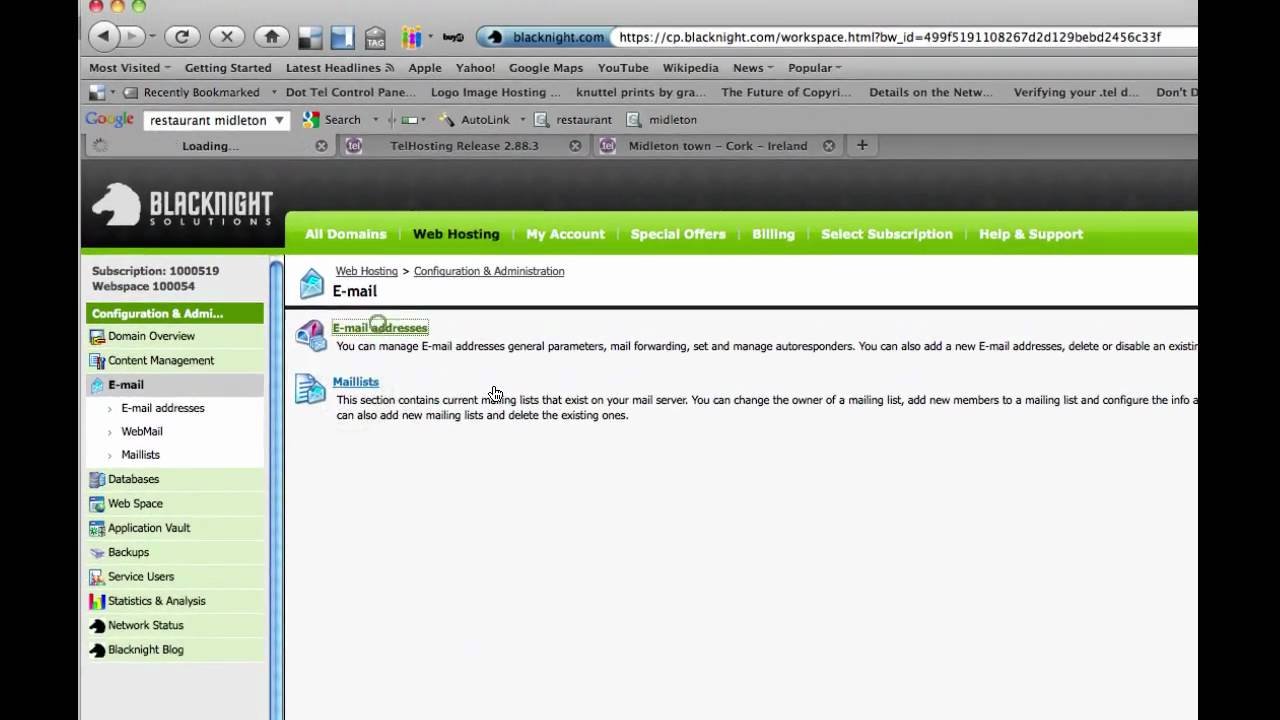Open the Backups icon in the sidebar

(x=97, y=552)
